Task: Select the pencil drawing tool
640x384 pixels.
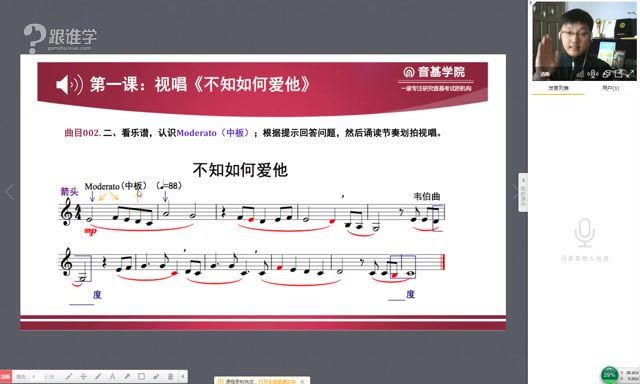Action: point(69,376)
